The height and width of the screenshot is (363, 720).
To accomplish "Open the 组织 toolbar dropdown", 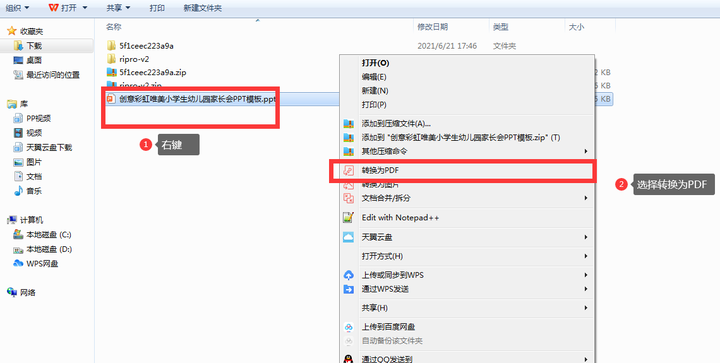I will pos(17,8).
